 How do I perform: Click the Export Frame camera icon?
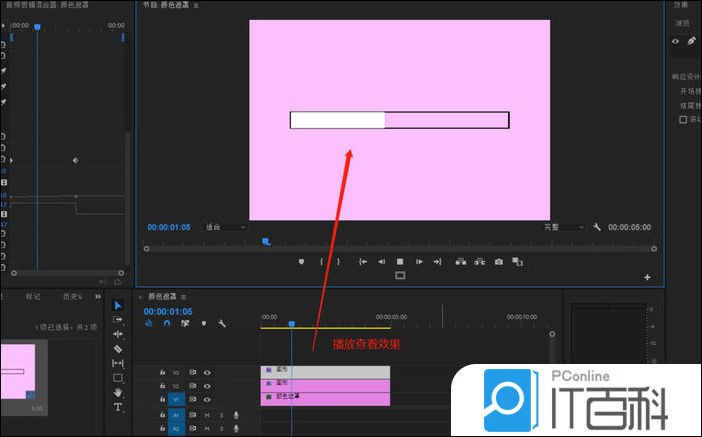(498, 261)
